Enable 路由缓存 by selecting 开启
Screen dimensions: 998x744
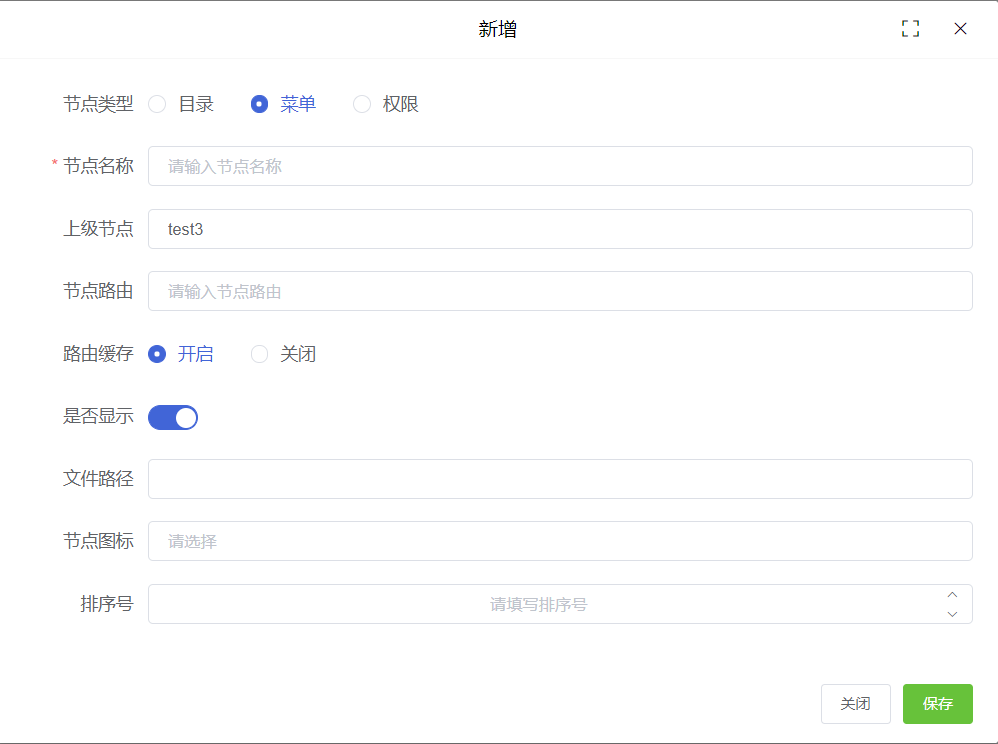click(x=157, y=354)
